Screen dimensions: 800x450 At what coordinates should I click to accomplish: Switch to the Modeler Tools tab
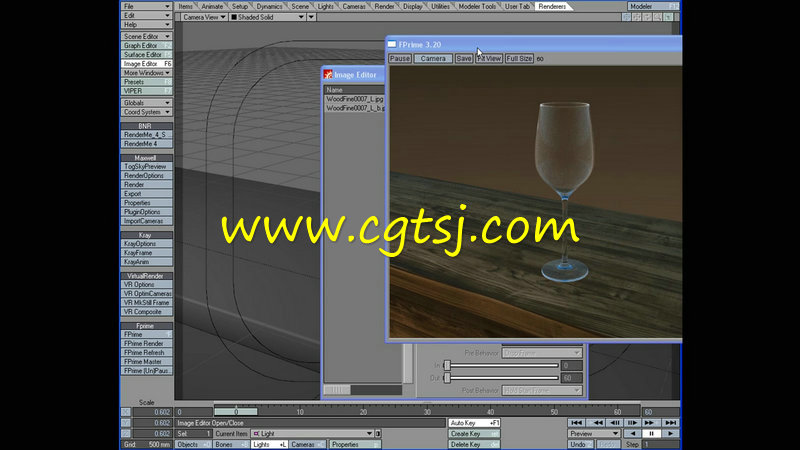477,7
